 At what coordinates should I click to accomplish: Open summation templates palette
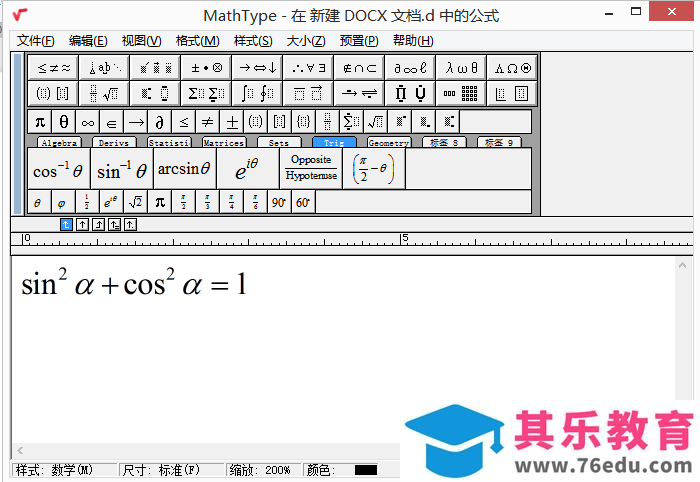point(206,93)
